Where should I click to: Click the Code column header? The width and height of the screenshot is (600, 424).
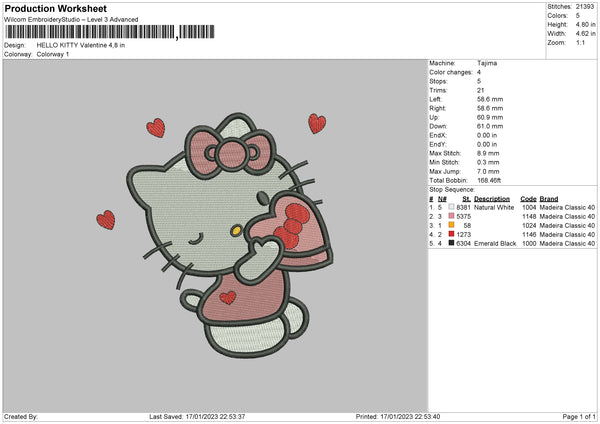click(x=529, y=198)
